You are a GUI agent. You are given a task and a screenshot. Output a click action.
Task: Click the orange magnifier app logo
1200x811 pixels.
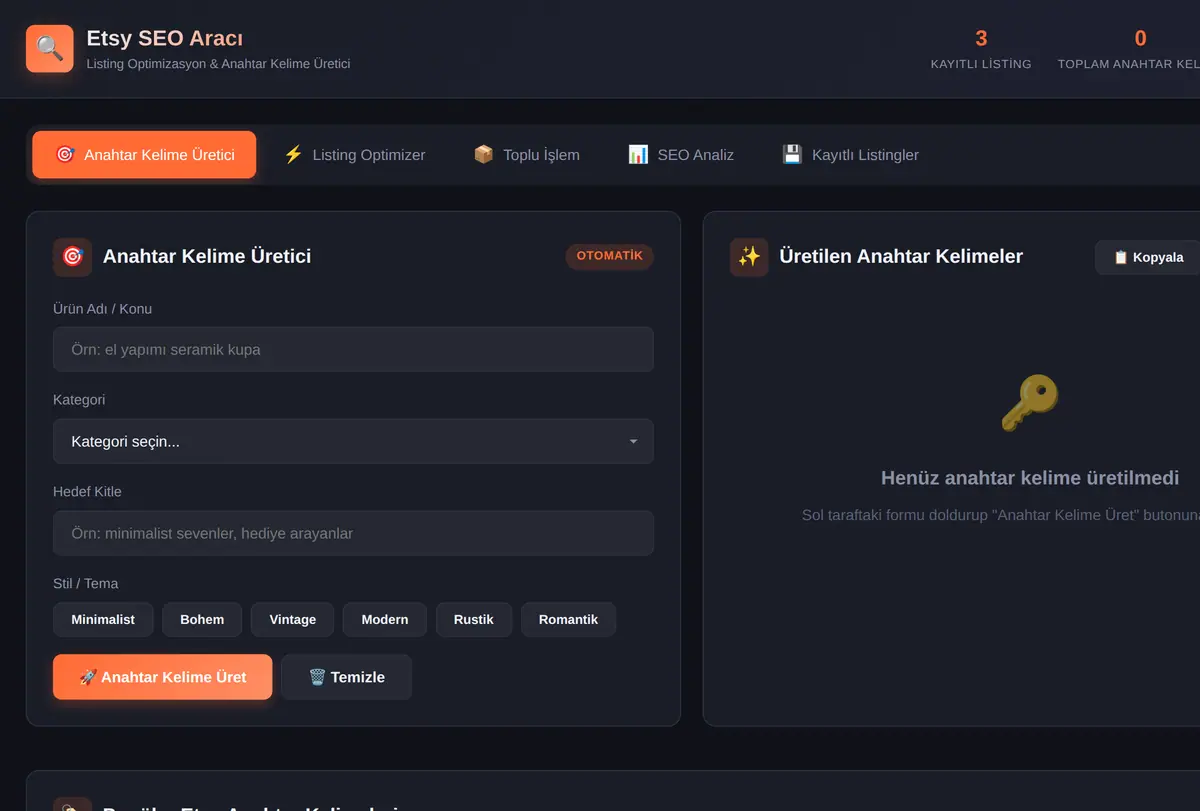coord(50,49)
